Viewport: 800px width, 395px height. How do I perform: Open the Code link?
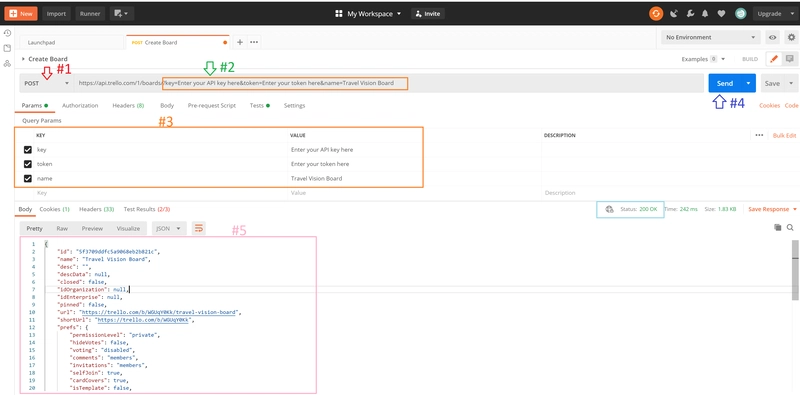point(791,106)
